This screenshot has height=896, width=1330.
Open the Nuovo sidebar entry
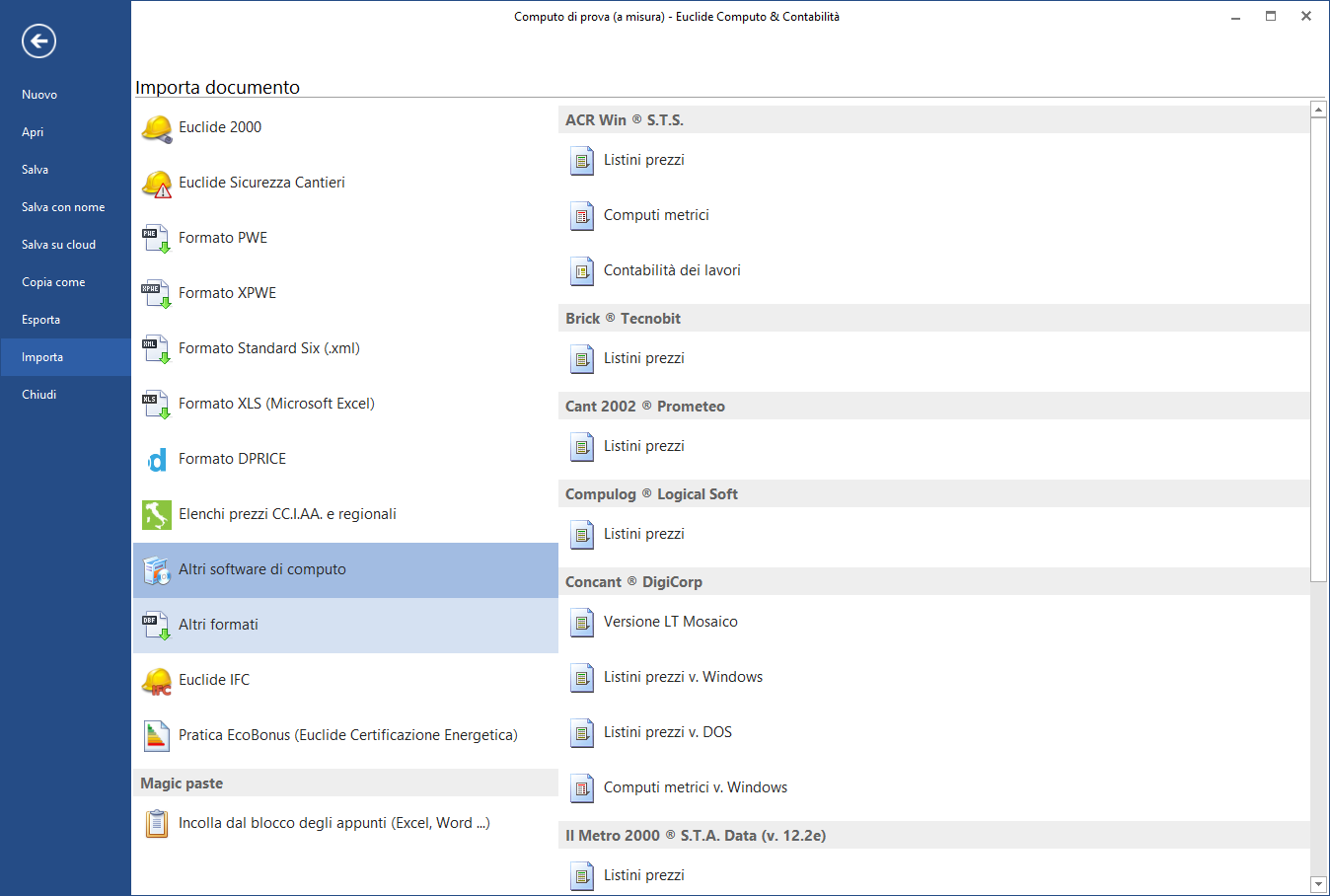click(39, 95)
